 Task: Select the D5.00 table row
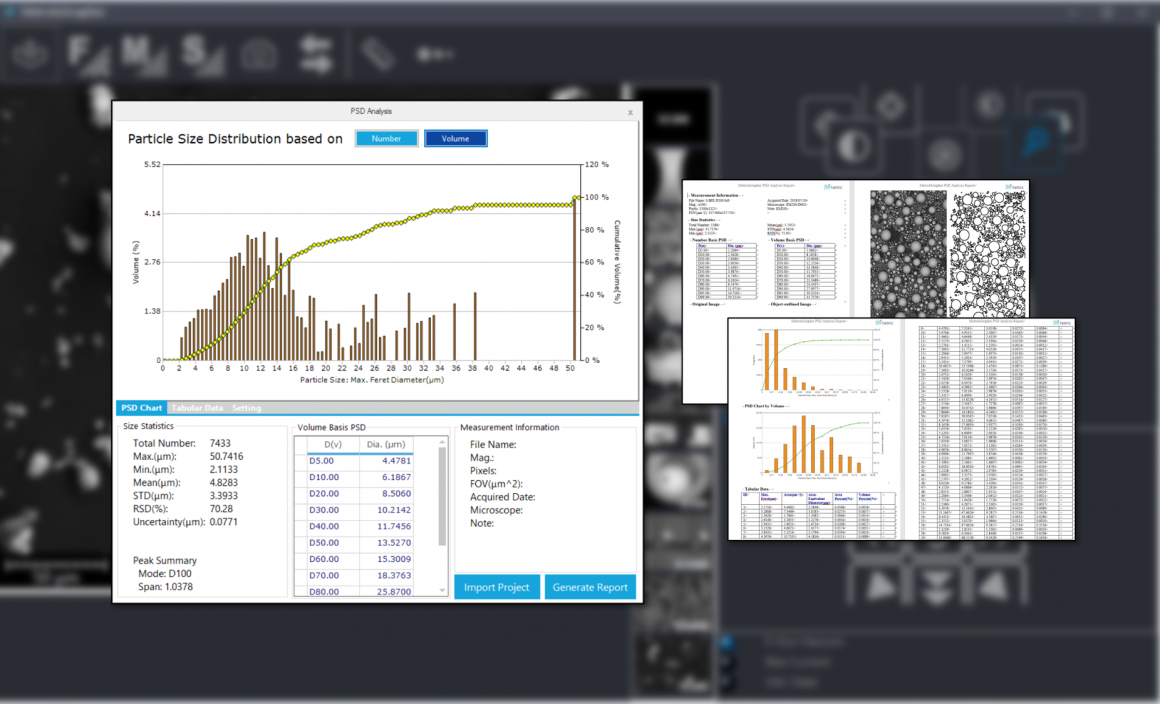[x=360, y=461]
